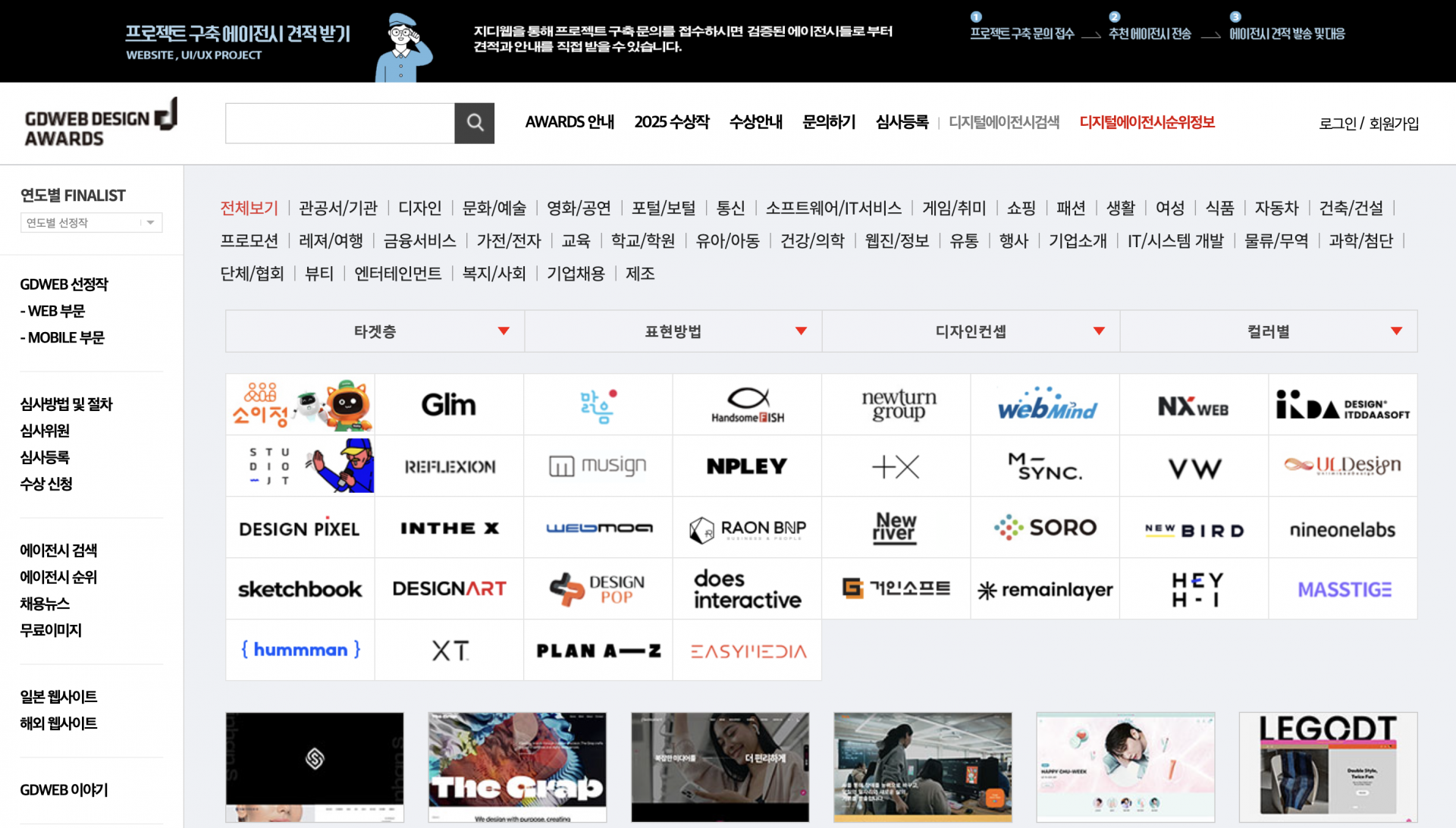The image size is (1456, 828).
Task: Open the RAON BNP agency logo
Action: tap(747, 528)
